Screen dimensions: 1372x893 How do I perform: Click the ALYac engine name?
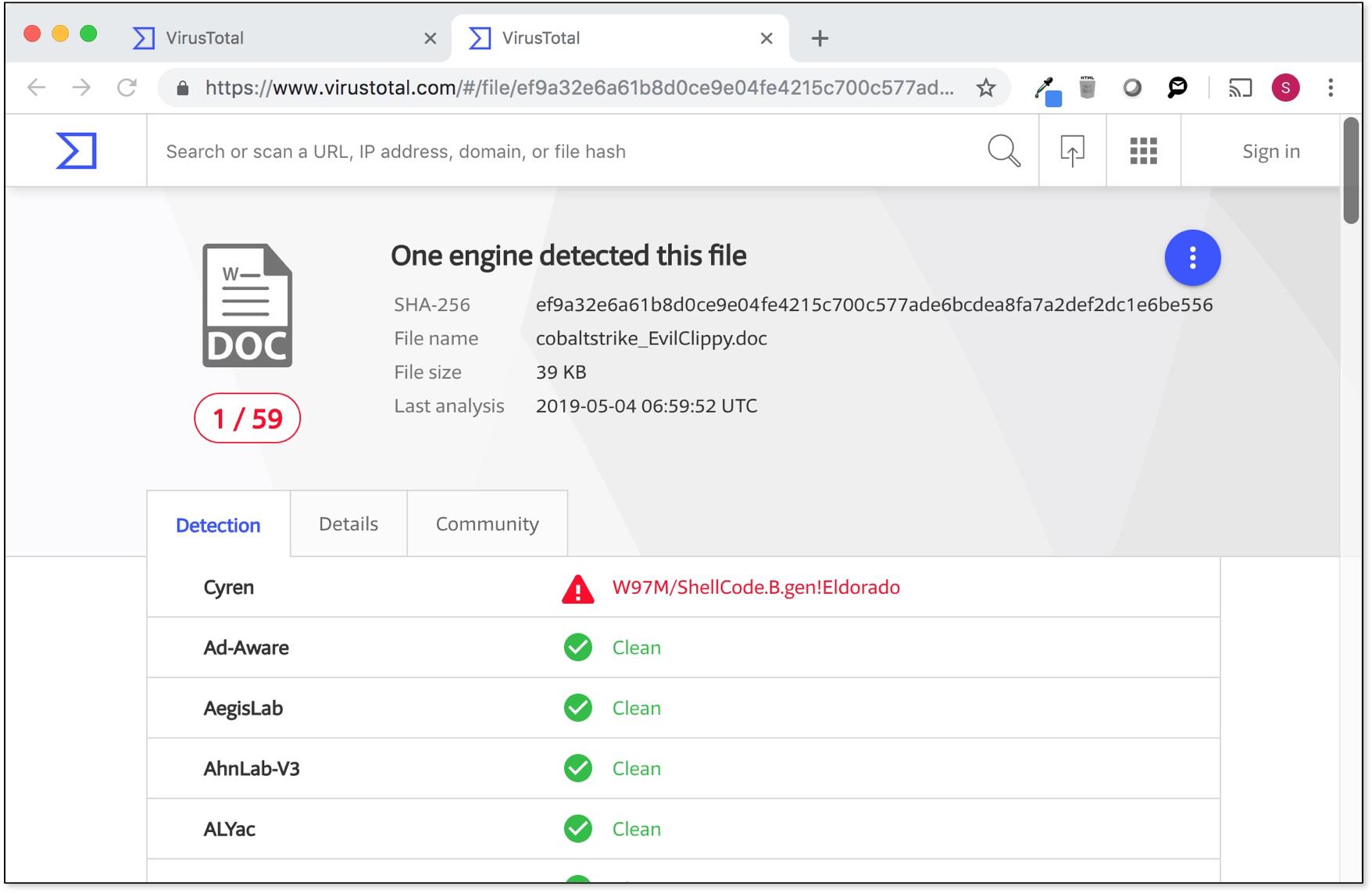[x=230, y=829]
